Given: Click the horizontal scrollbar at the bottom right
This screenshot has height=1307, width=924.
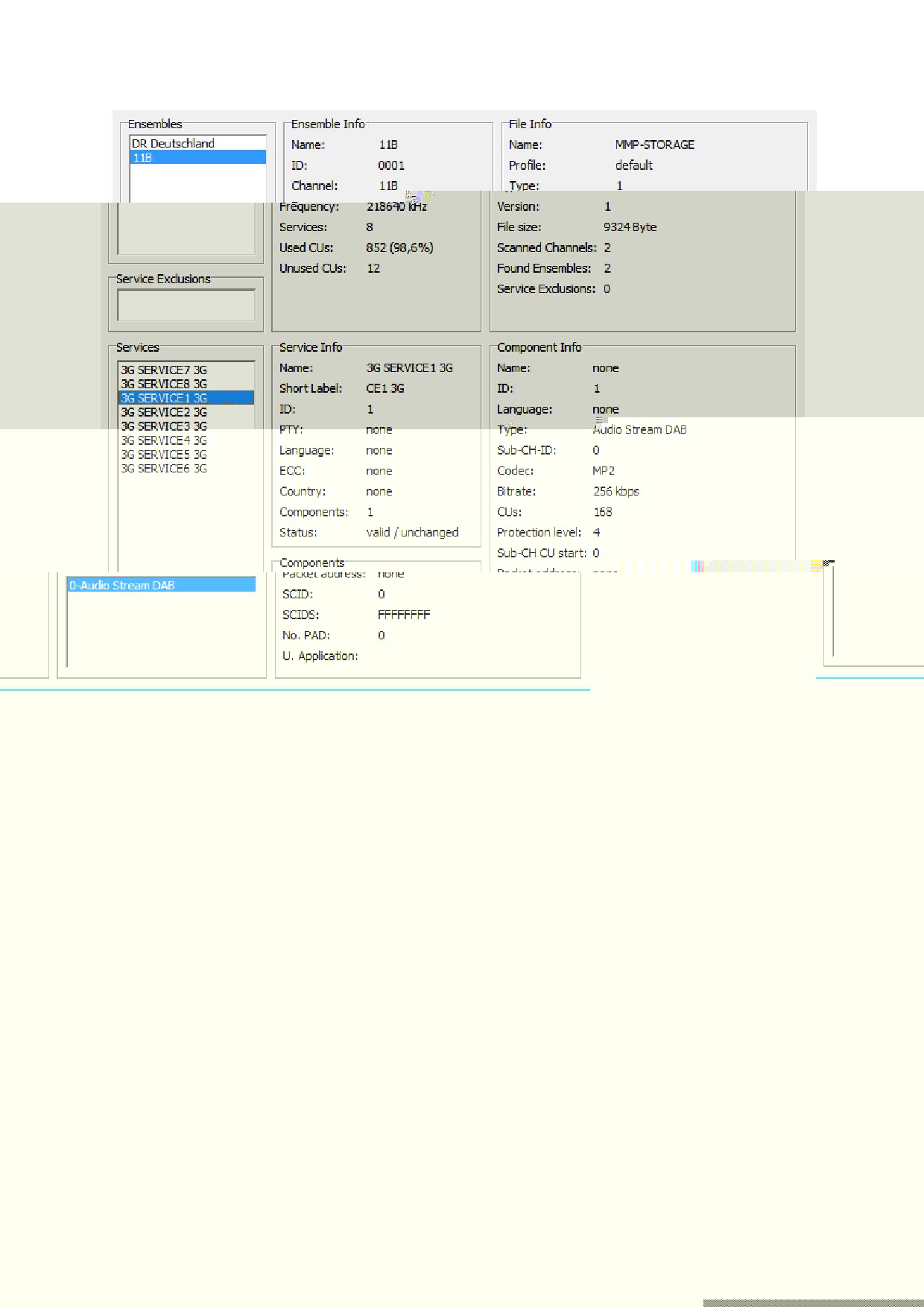Looking at the screenshot, I should [x=812, y=1303].
